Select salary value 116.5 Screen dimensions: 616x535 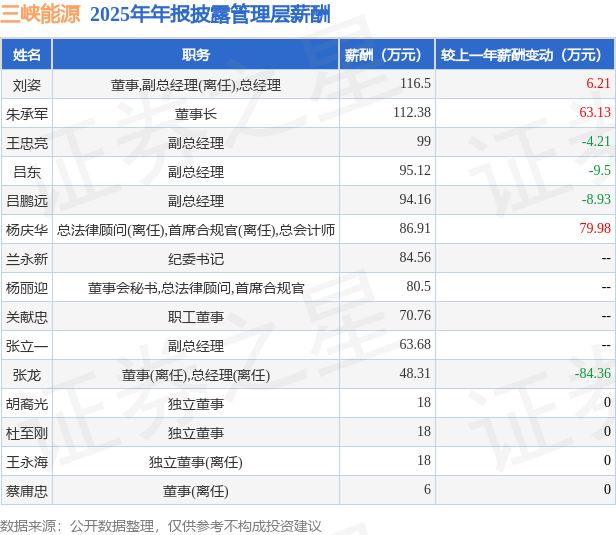[x=415, y=83]
